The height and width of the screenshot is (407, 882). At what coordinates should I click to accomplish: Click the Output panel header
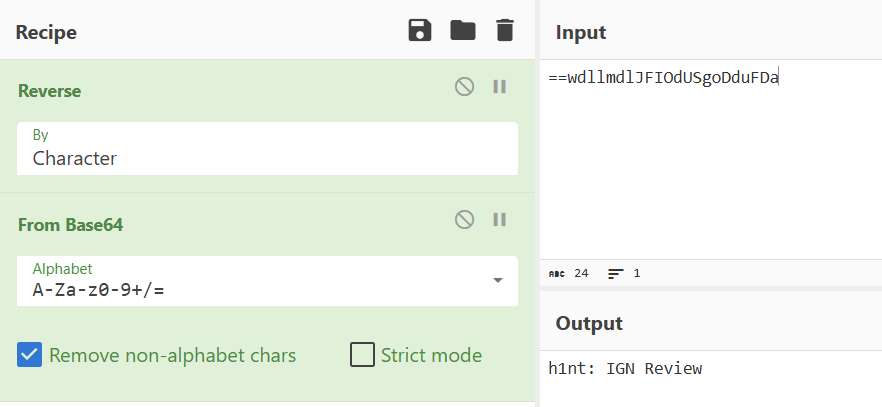tap(589, 323)
